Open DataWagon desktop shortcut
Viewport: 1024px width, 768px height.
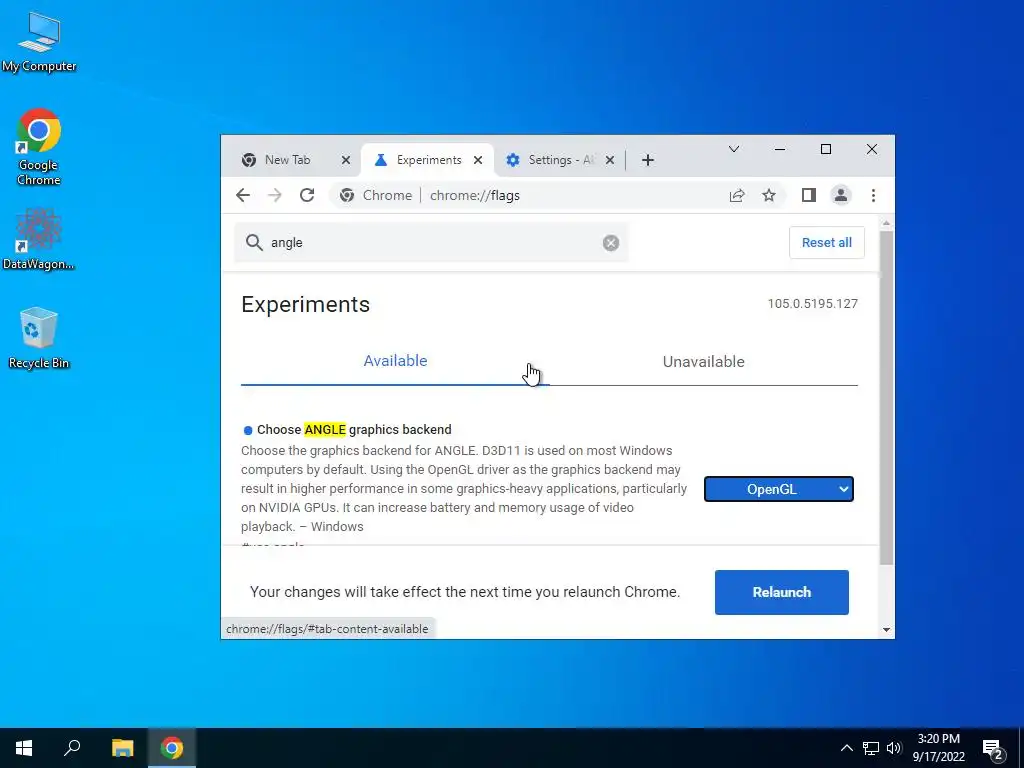[39, 239]
